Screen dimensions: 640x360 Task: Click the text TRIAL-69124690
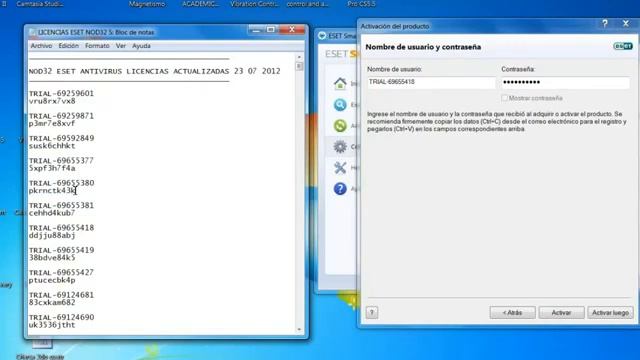[61, 317]
